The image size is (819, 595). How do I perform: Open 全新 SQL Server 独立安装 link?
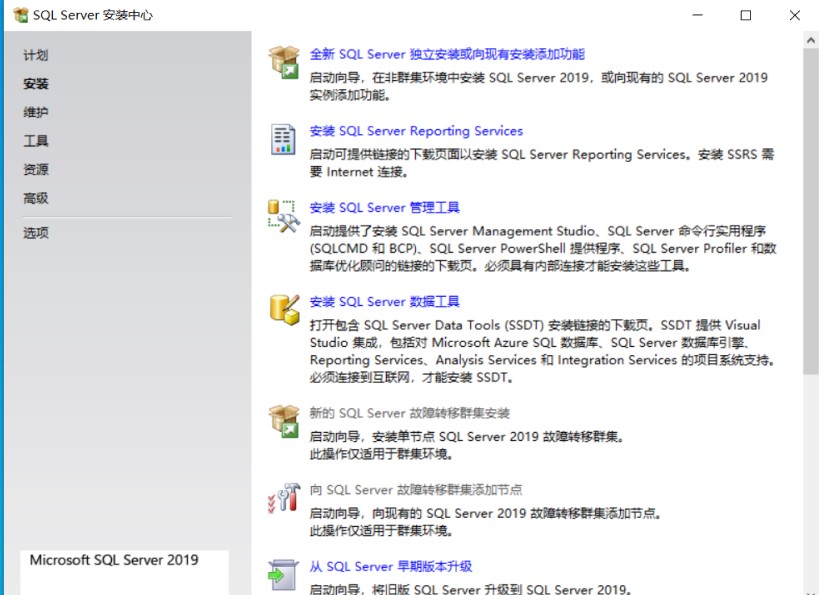tap(447, 54)
